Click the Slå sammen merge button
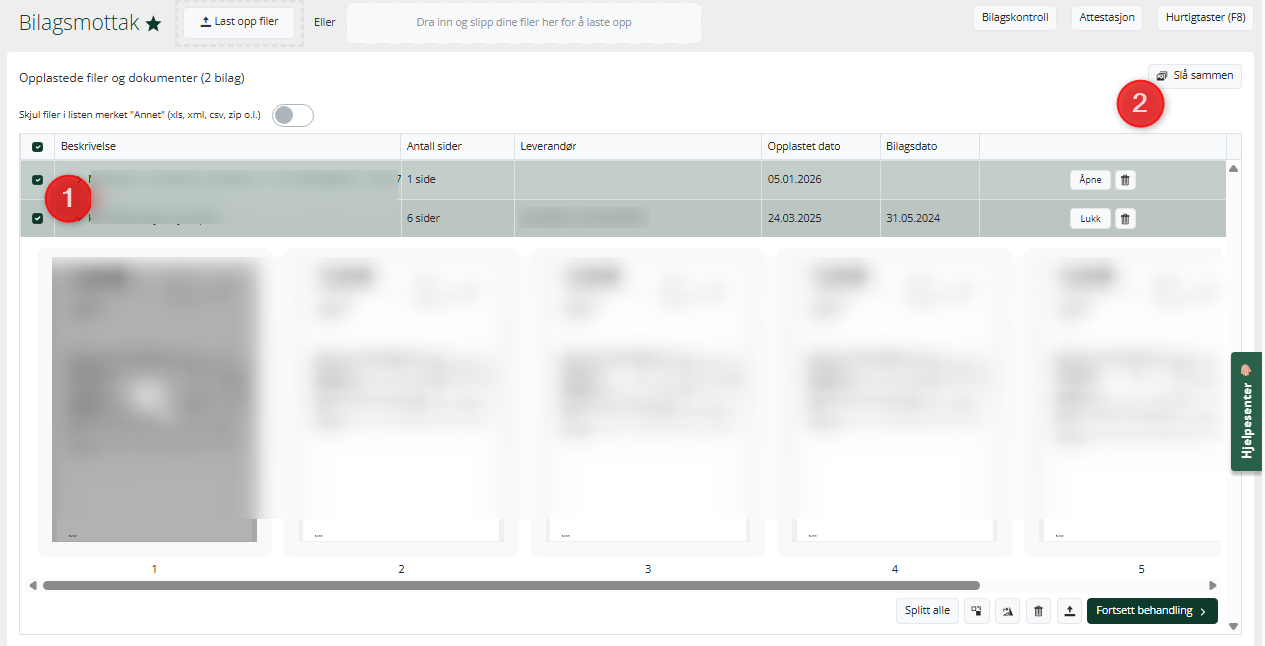 tap(1195, 76)
